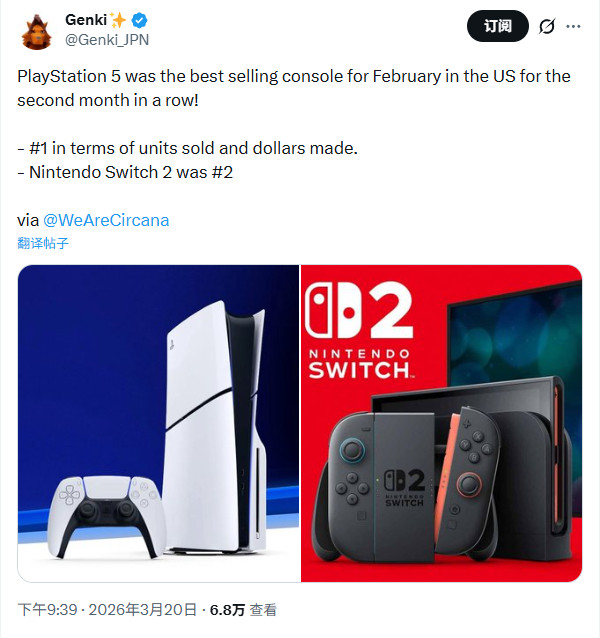Click Genki's profile avatar picture

[37, 32]
